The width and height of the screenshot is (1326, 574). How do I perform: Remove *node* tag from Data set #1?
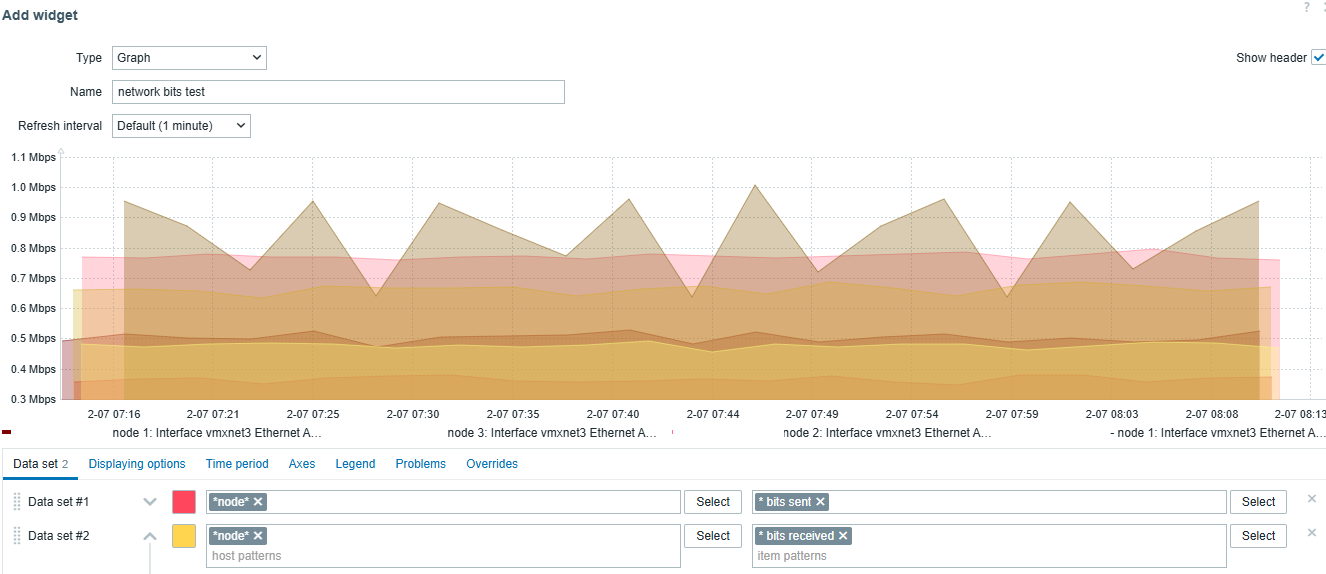[x=258, y=502]
